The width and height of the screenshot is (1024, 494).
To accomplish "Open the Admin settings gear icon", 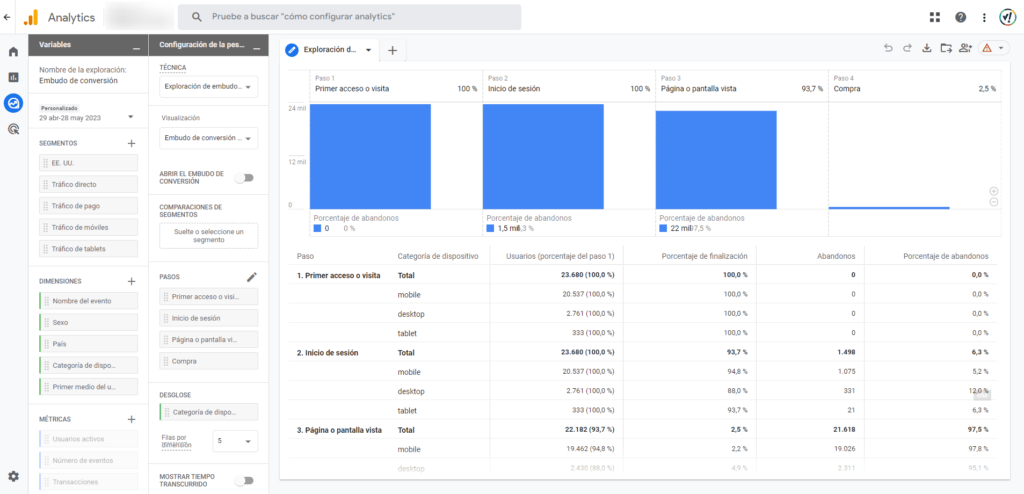I will (x=13, y=476).
